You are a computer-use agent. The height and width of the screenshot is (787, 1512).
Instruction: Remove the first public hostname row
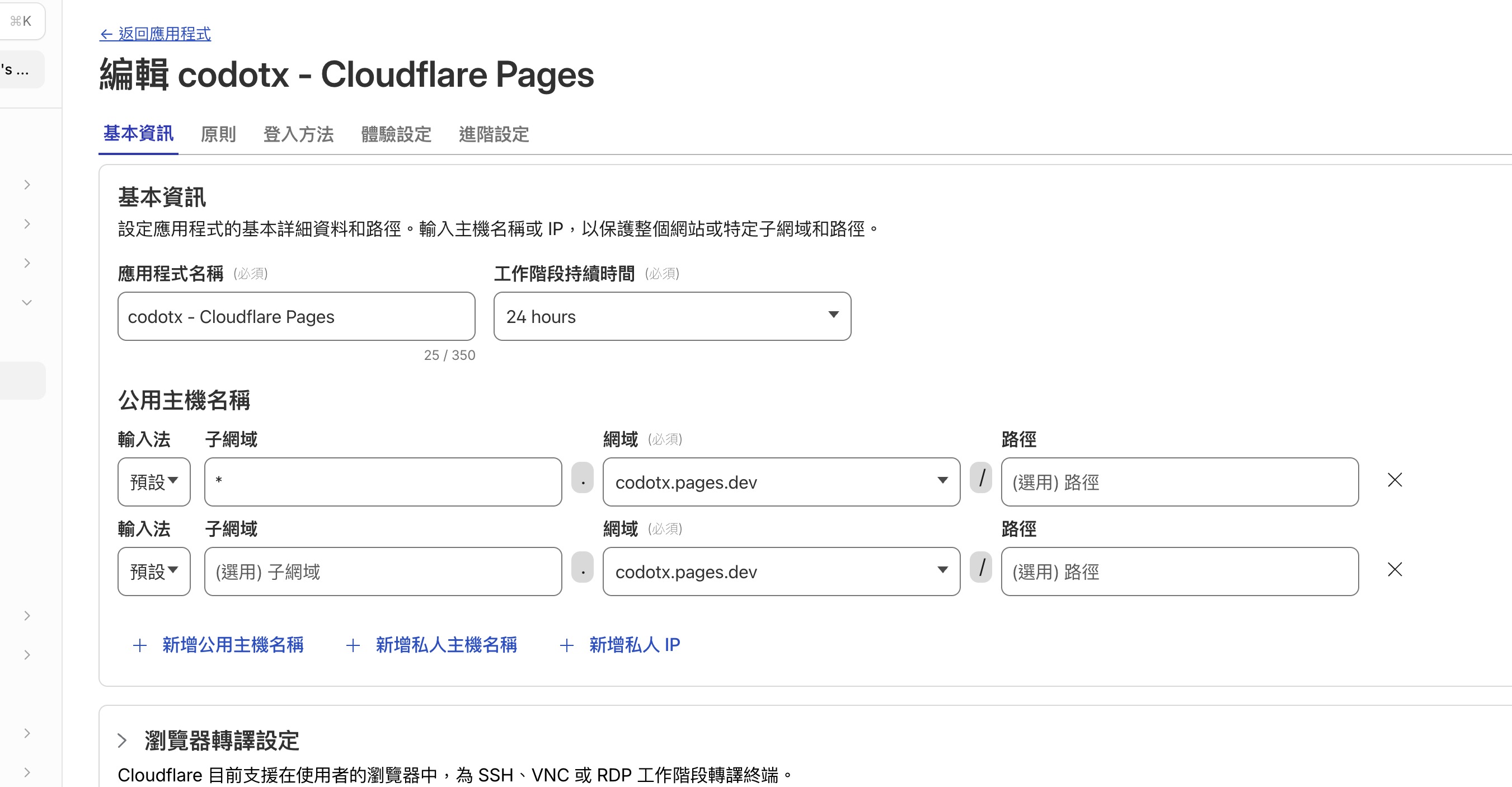pos(1394,480)
